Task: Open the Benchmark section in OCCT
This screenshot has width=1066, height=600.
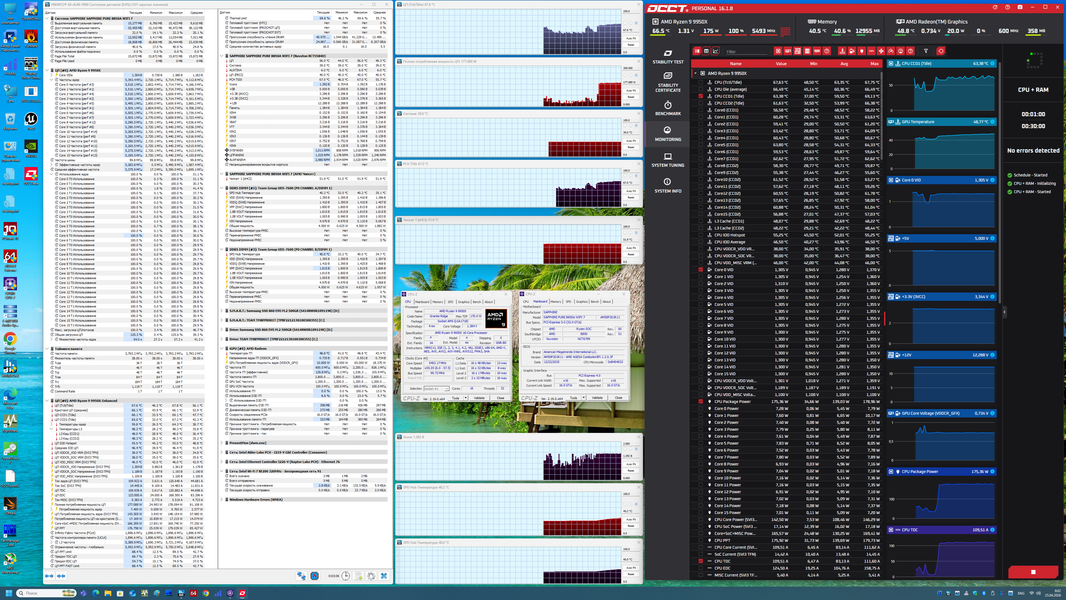Action: (668, 108)
